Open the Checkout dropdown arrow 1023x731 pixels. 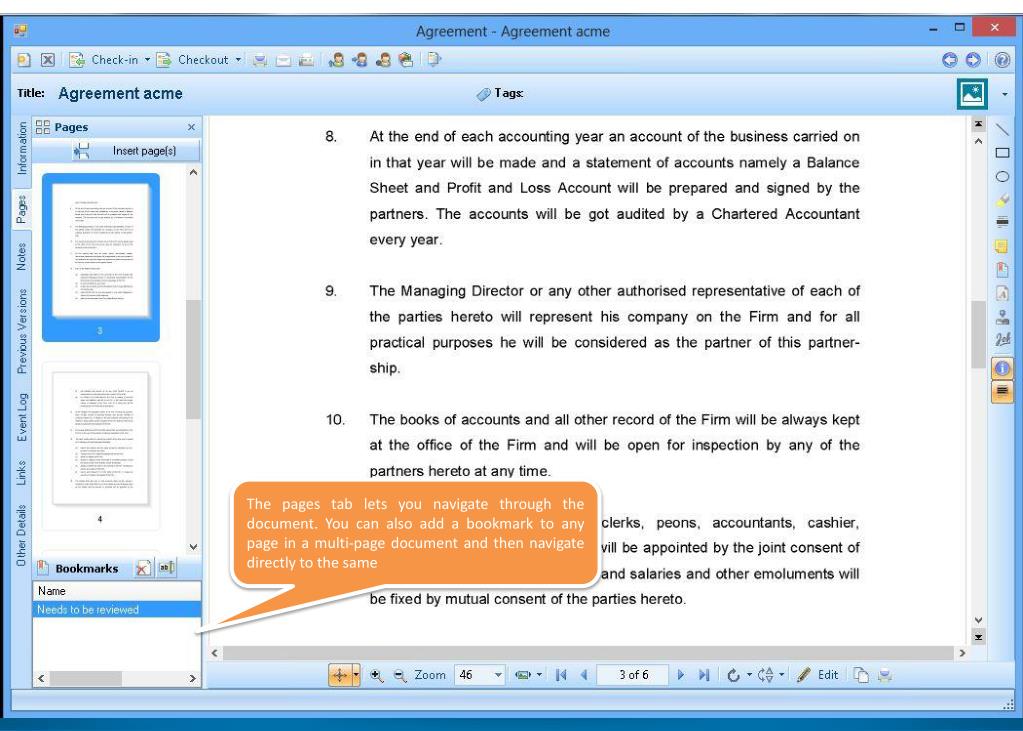tap(238, 60)
